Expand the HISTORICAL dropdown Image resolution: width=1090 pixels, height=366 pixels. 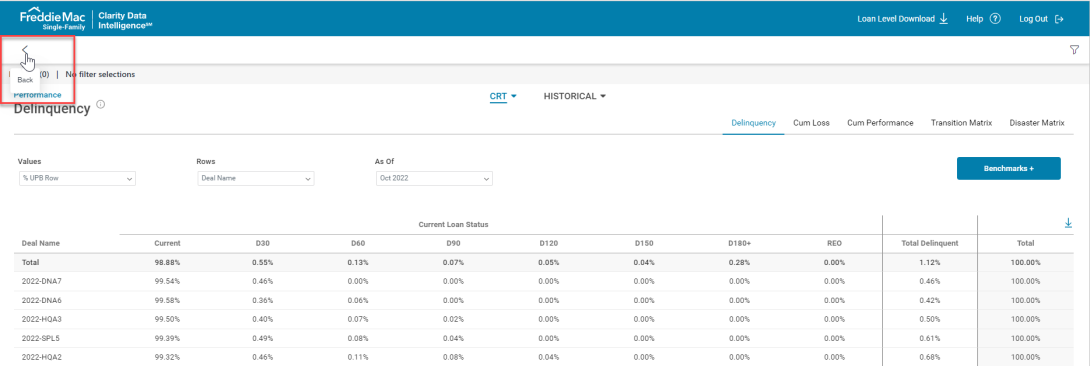click(575, 97)
